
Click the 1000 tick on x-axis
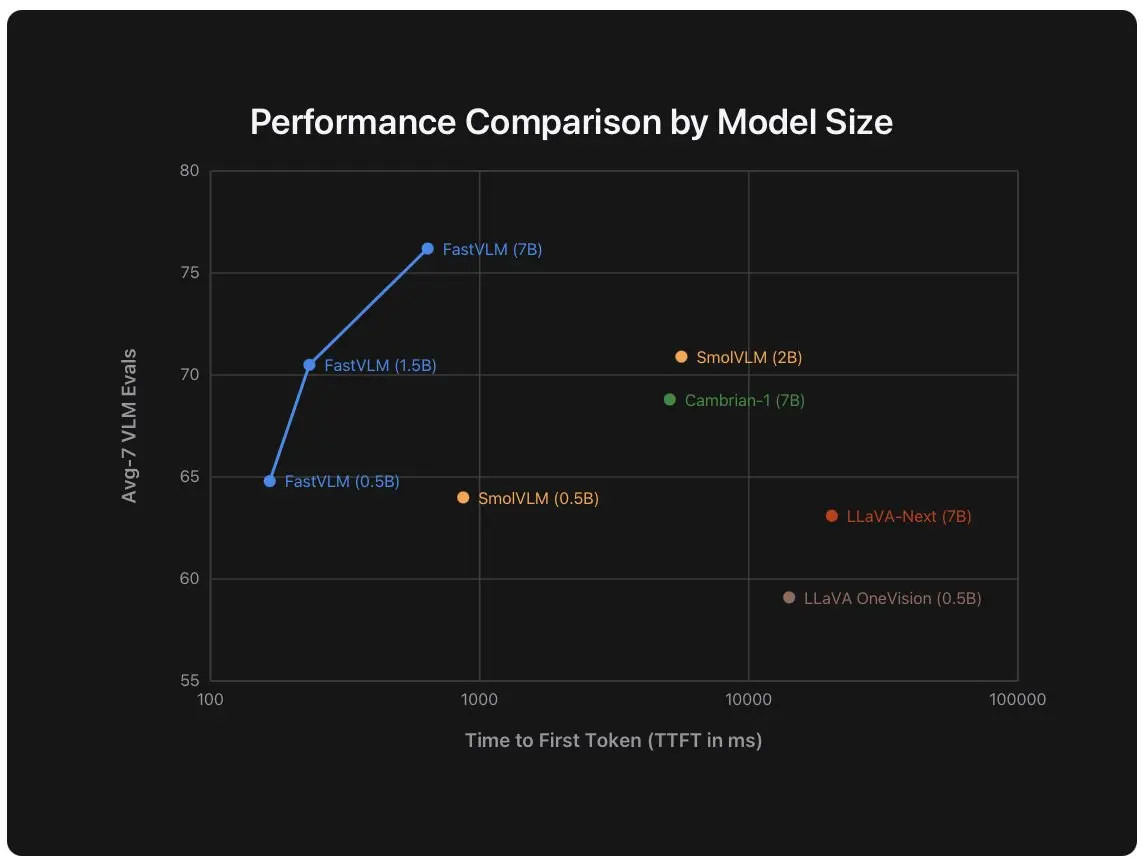click(x=479, y=700)
